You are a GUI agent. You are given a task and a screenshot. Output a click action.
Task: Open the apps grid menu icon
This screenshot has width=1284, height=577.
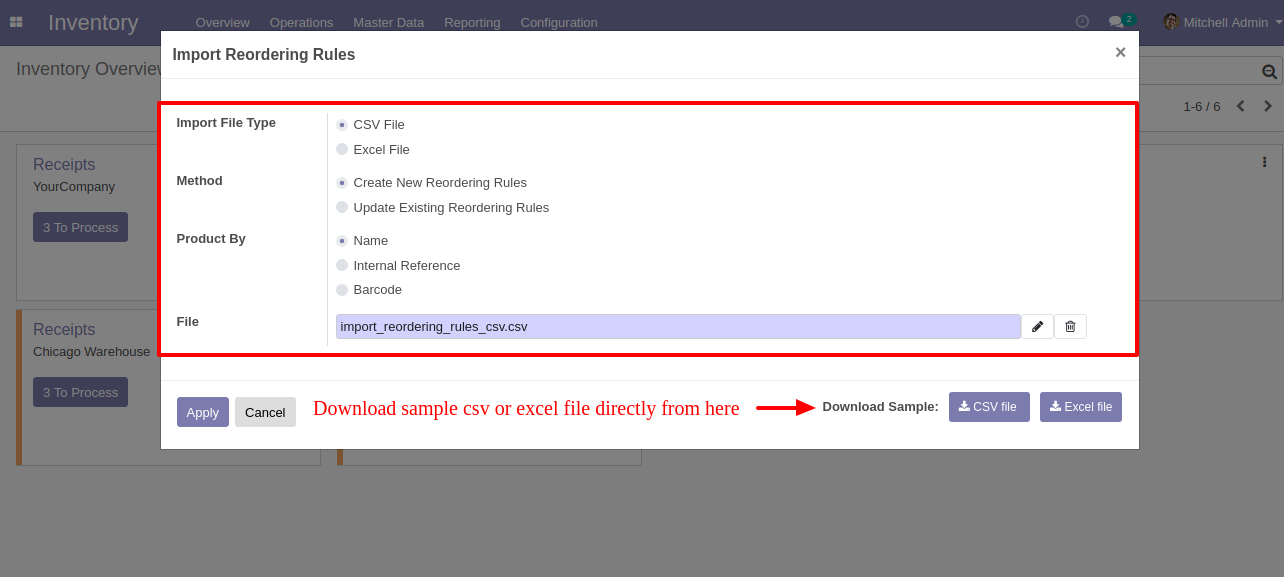(x=16, y=22)
